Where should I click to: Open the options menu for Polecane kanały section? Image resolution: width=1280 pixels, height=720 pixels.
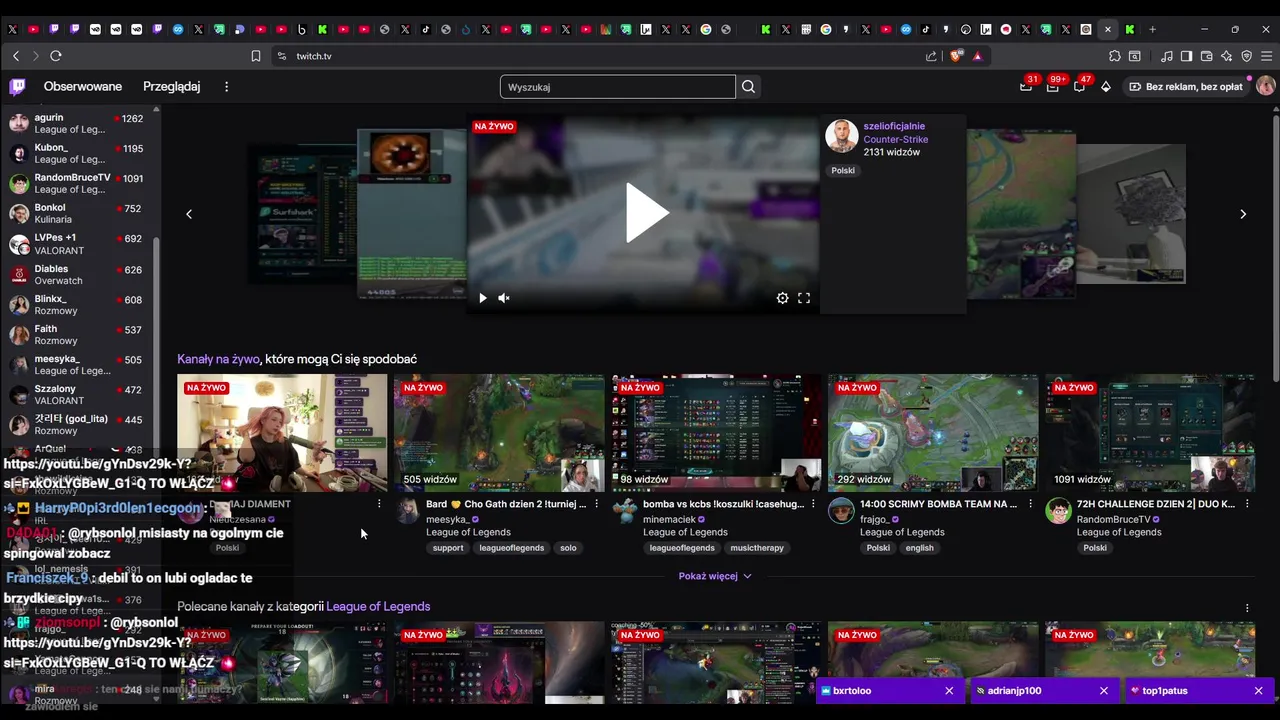[1247, 607]
